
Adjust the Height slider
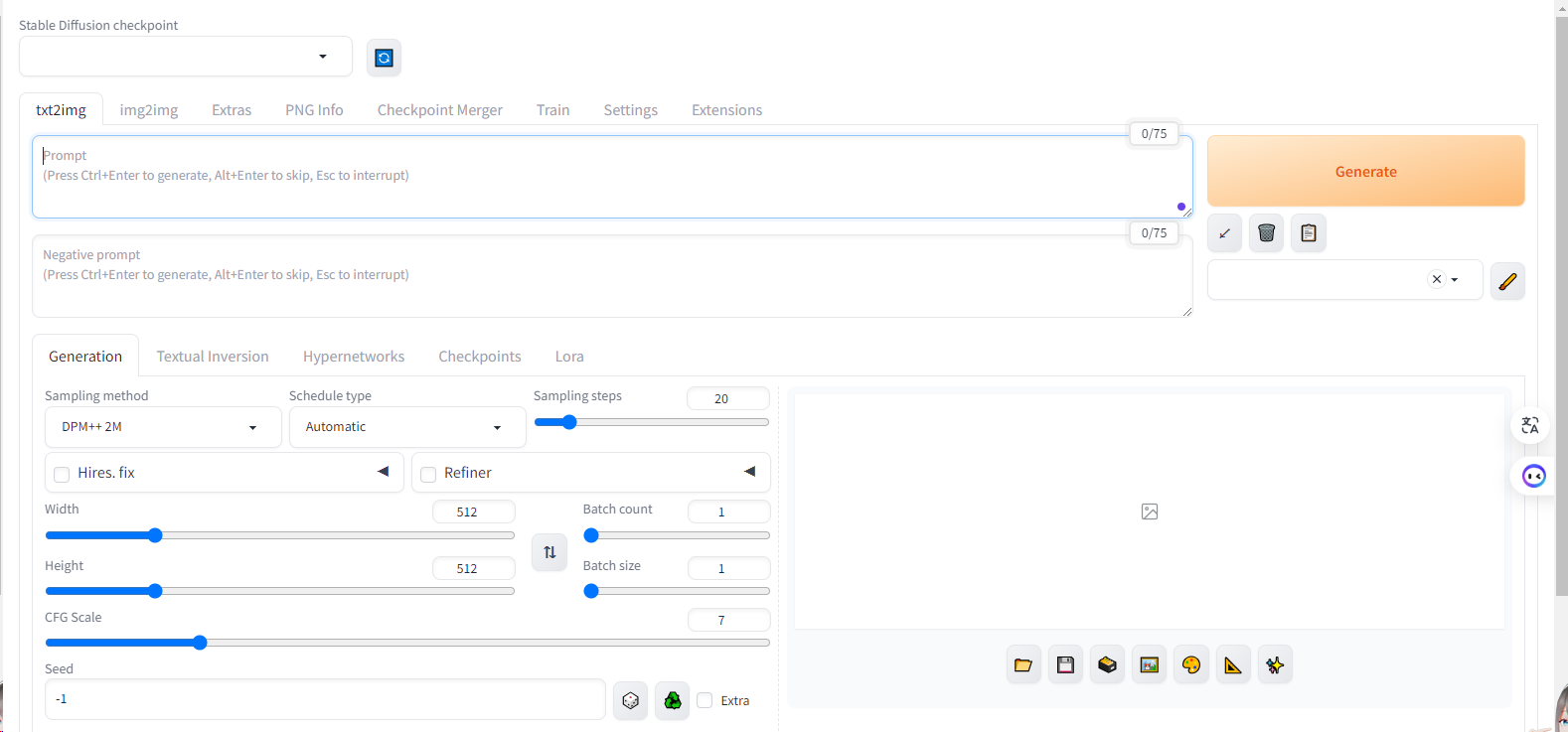[280, 591]
